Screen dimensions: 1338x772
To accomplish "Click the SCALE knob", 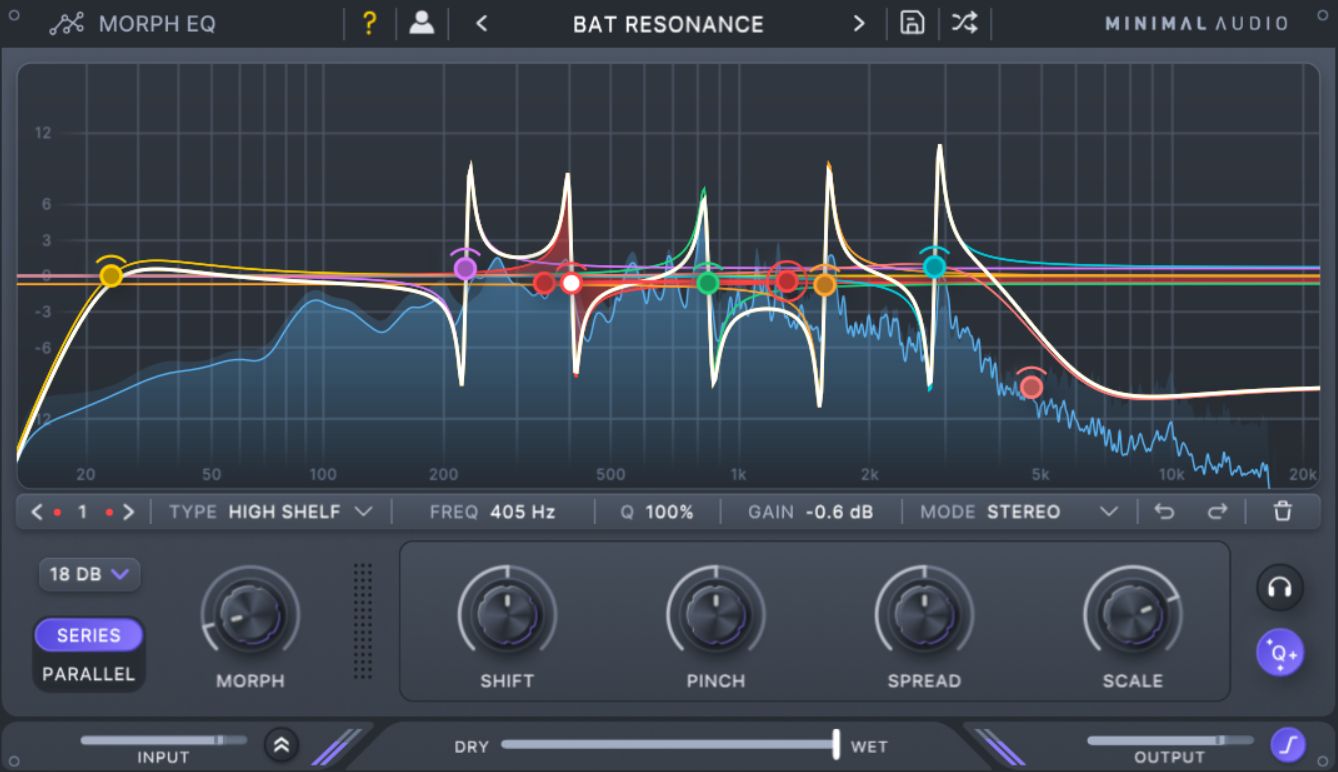I will tap(1133, 613).
